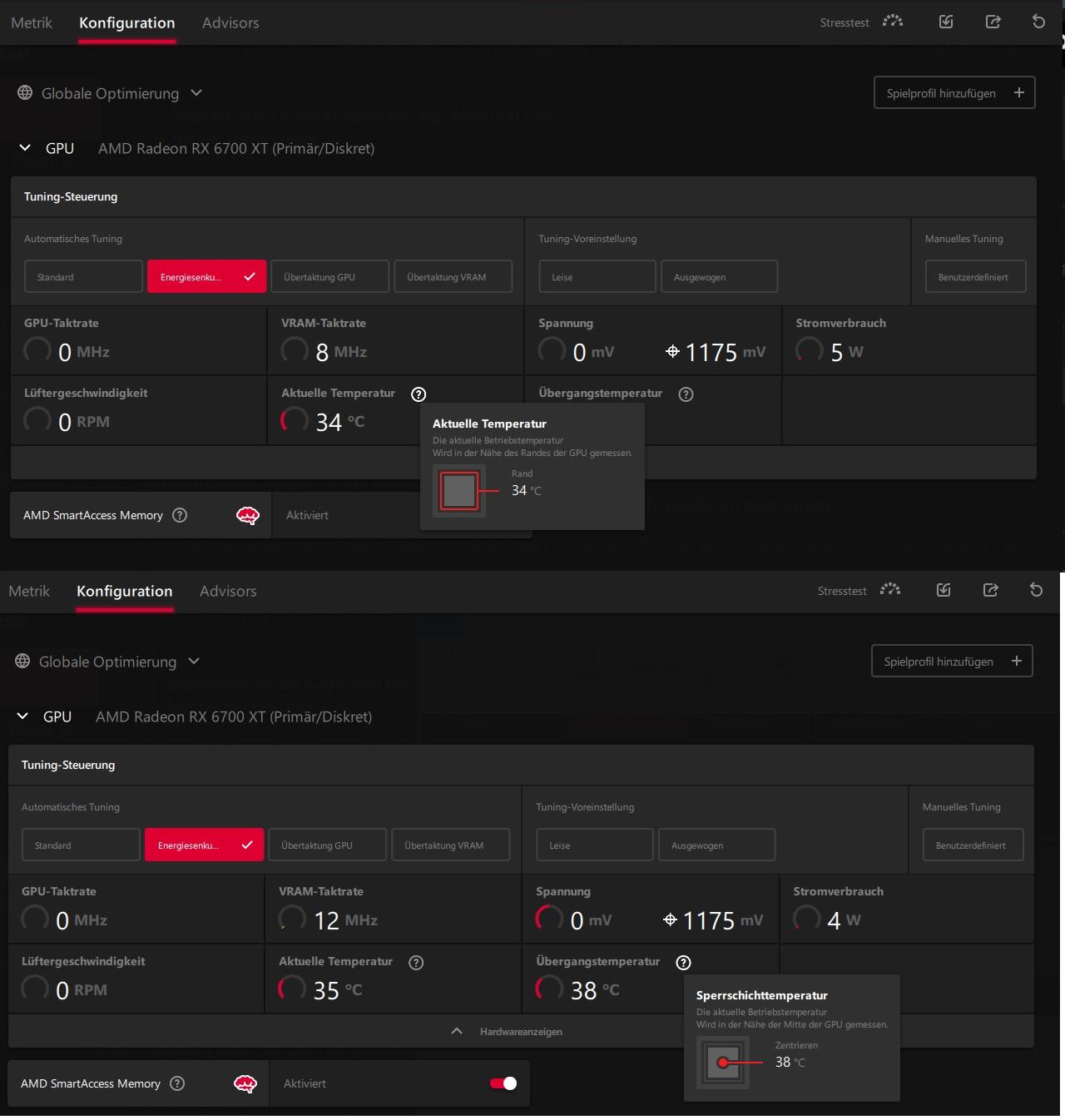The width and height of the screenshot is (1065, 1120).
Task: Toggle AMD SmartAccess Memory switch off
Action: point(503,1083)
